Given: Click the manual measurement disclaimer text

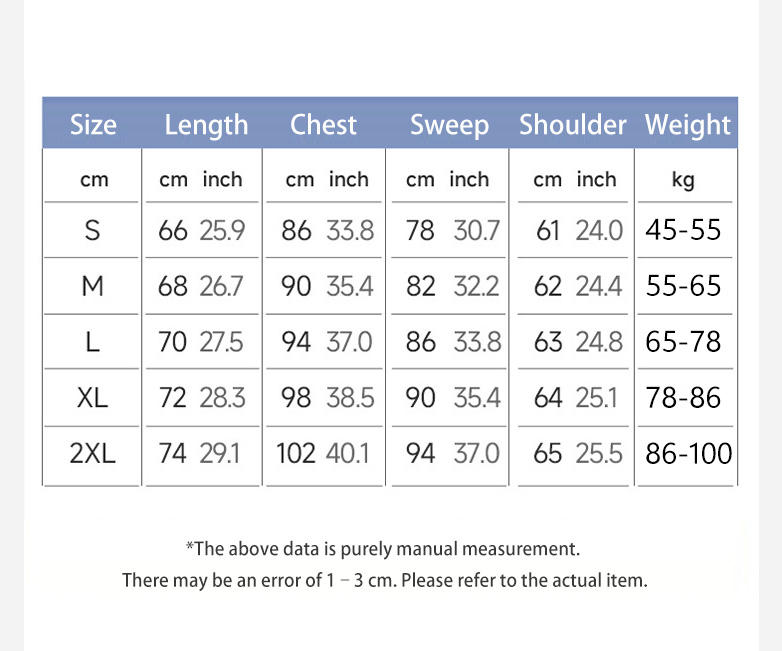Looking at the screenshot, I should (x=383, y=549).
